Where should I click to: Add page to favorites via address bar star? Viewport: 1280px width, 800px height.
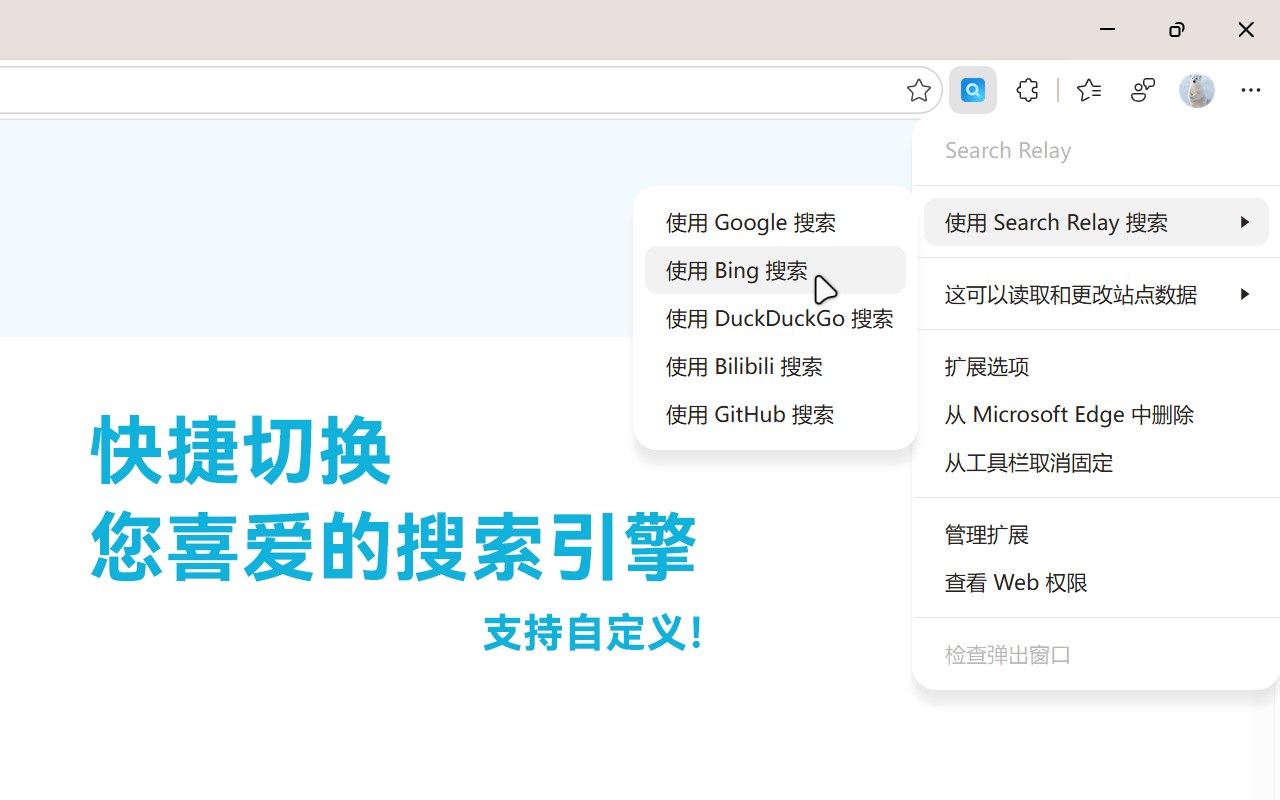point(918,90)
